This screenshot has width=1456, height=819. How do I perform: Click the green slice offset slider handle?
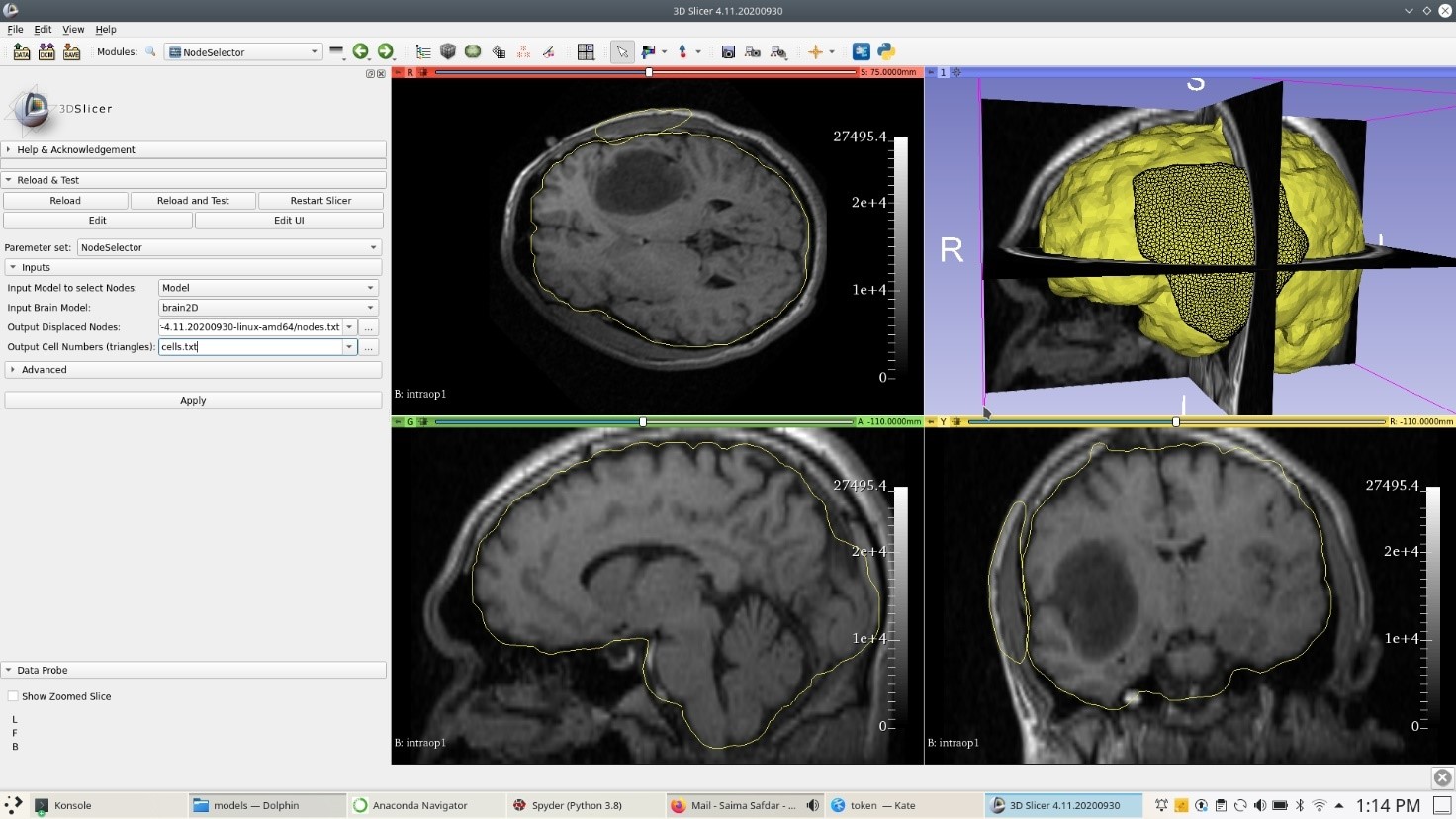(x=643, y=421)
